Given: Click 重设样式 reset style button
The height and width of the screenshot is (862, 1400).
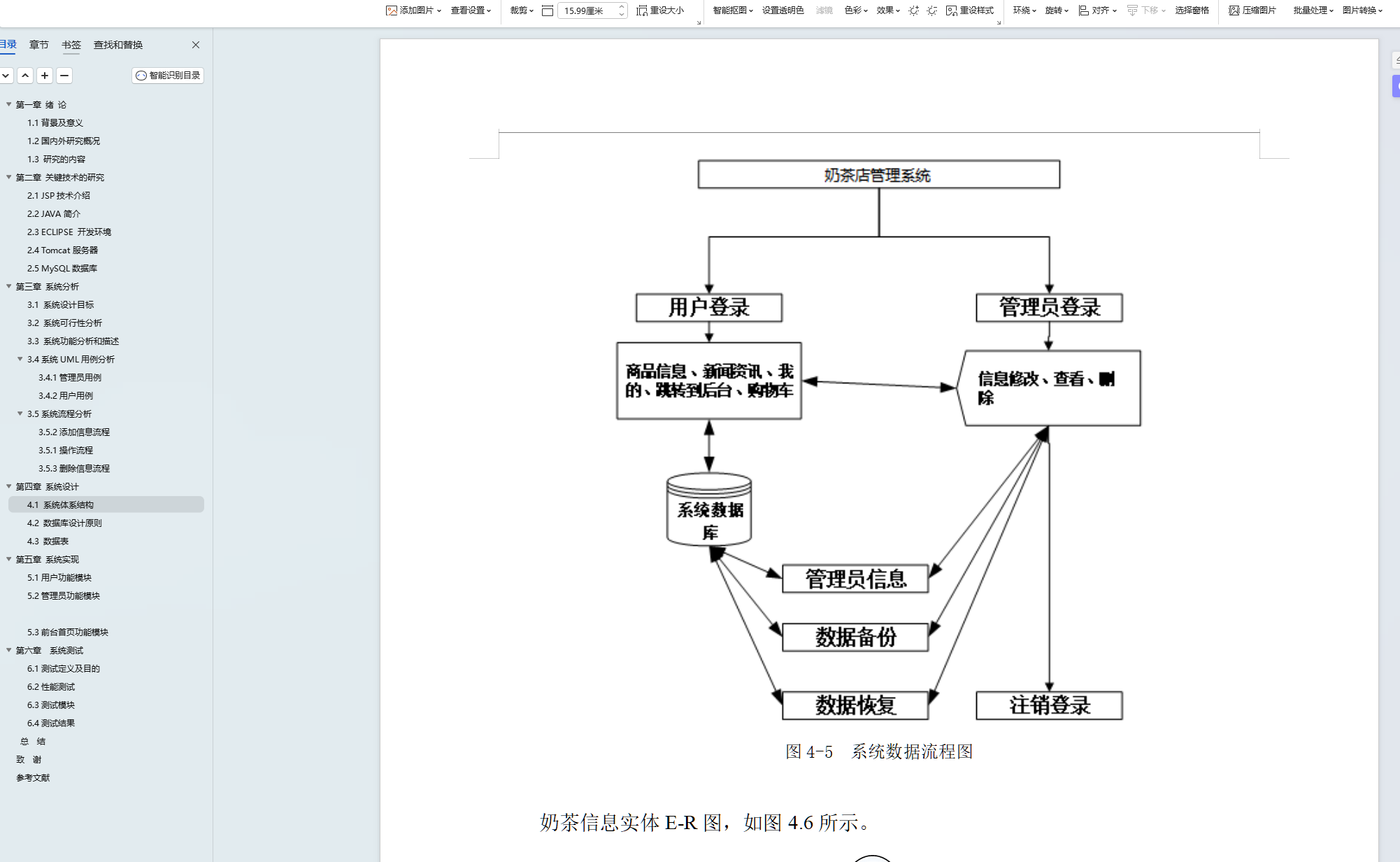Looking at the screenshot, I should click(970, 10).
